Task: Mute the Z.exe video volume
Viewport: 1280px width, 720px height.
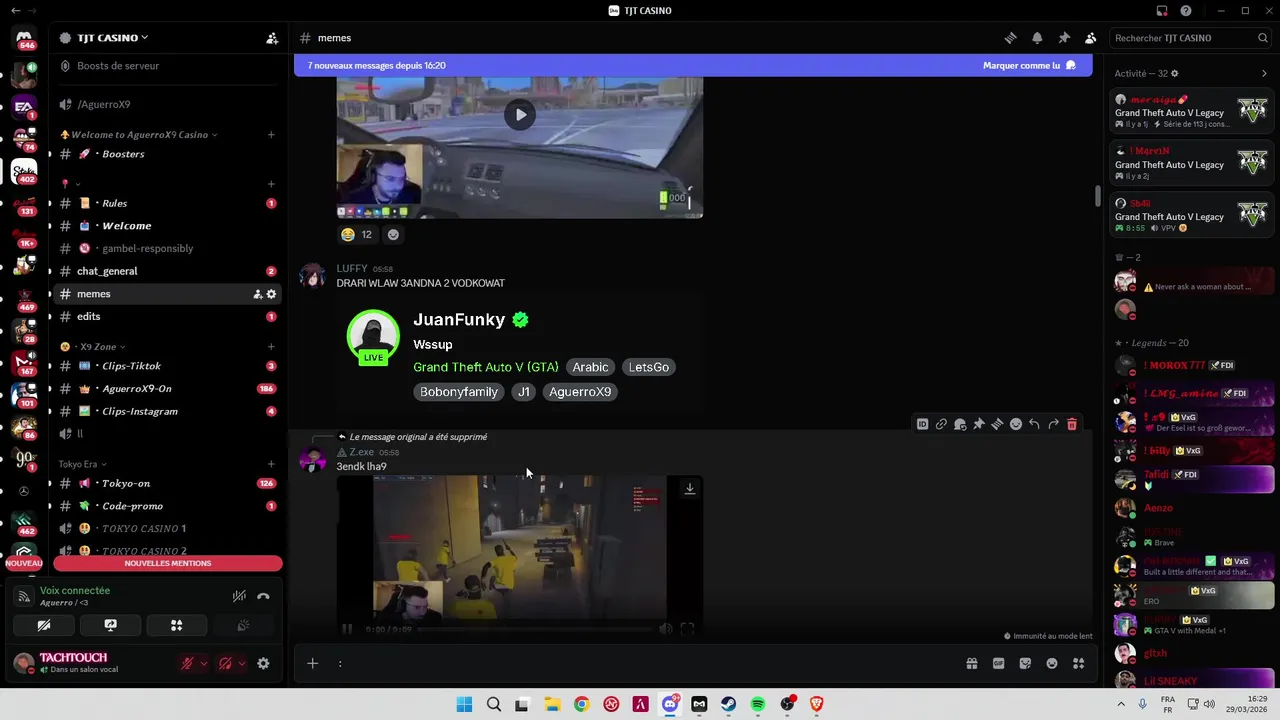Action: click(666, 629)
